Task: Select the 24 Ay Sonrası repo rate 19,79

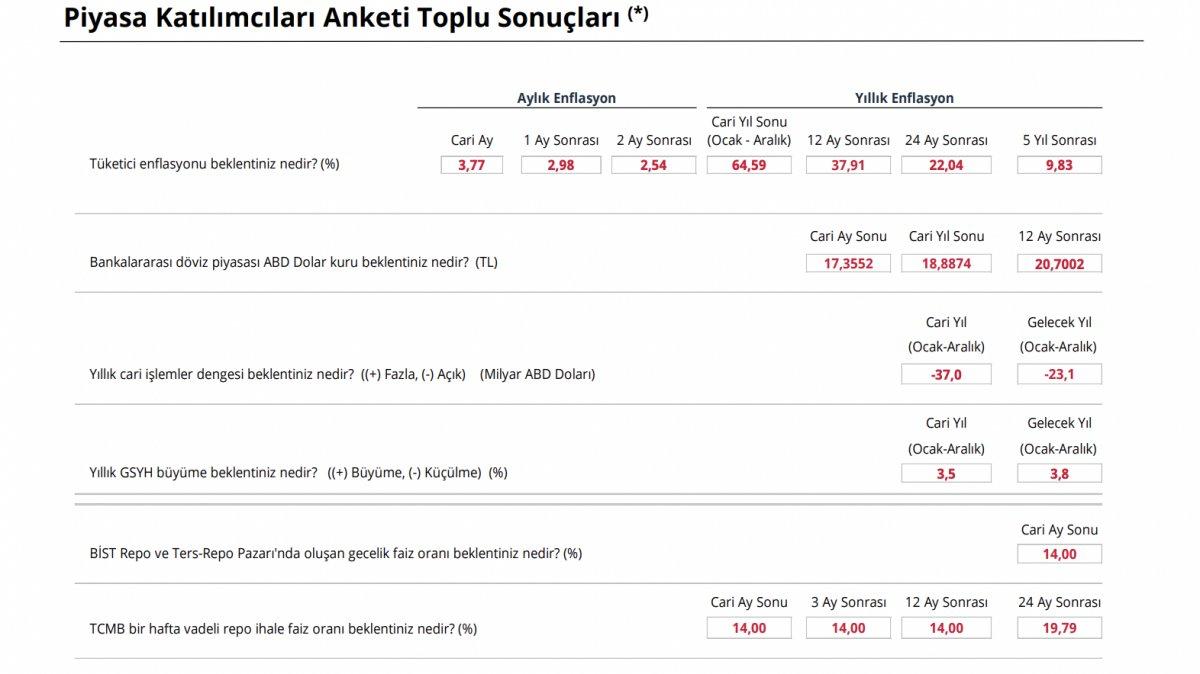Action: click(1059, 628)
